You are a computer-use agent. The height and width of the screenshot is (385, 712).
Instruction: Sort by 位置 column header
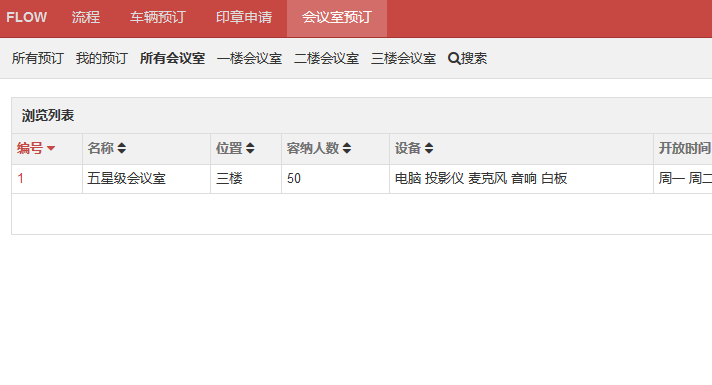coord(229,148)
